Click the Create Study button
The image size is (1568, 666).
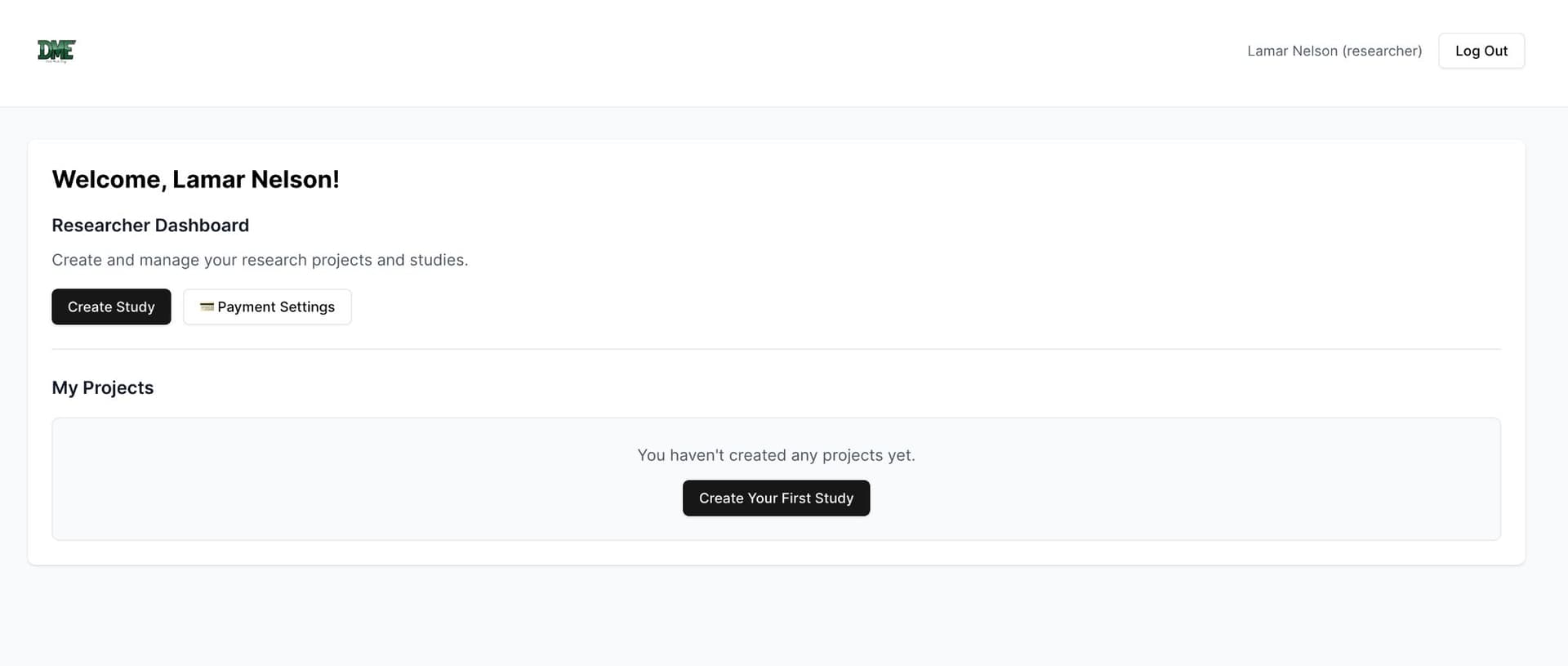tap(111, 306)
